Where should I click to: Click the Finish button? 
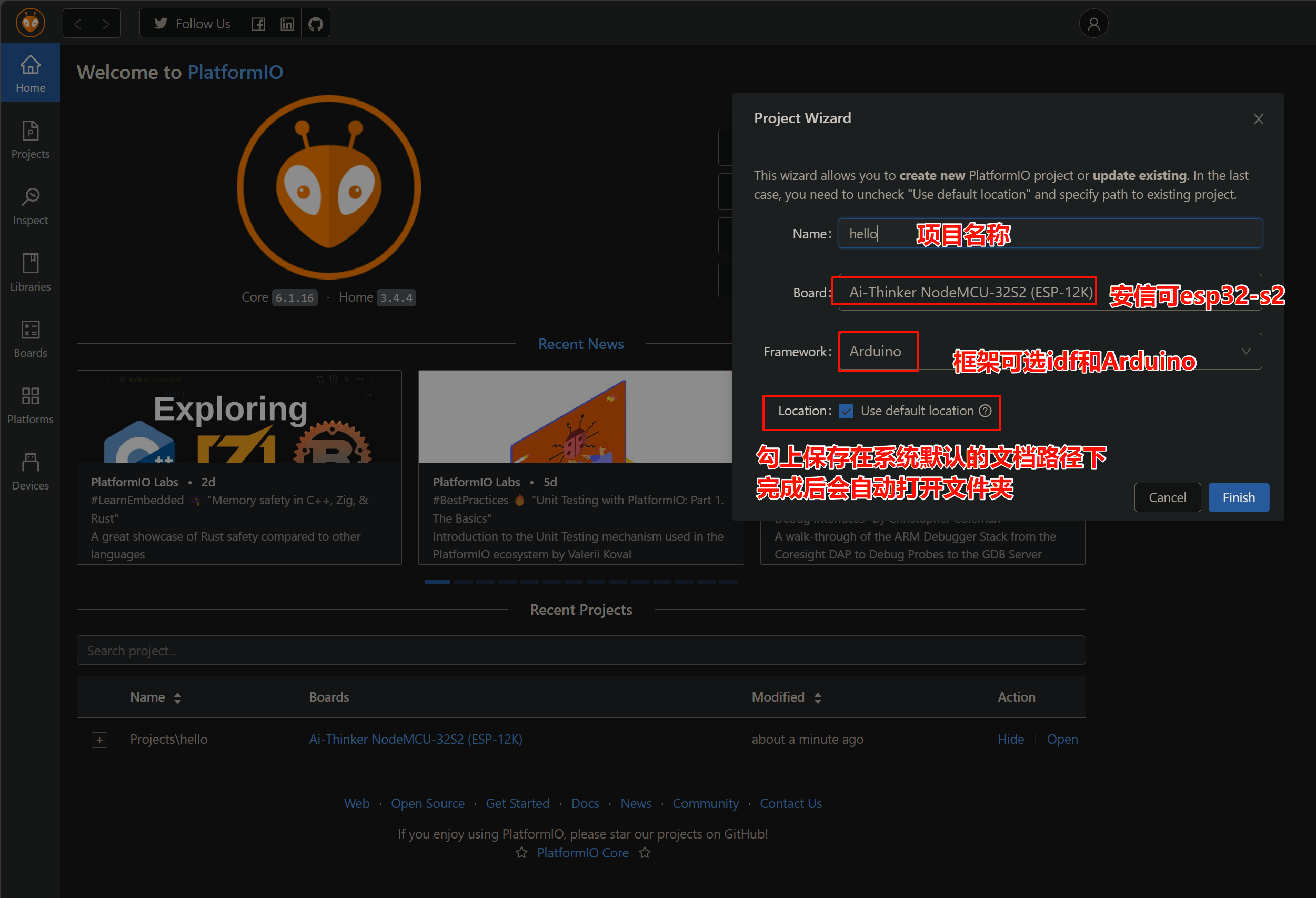pos(1238,497)
